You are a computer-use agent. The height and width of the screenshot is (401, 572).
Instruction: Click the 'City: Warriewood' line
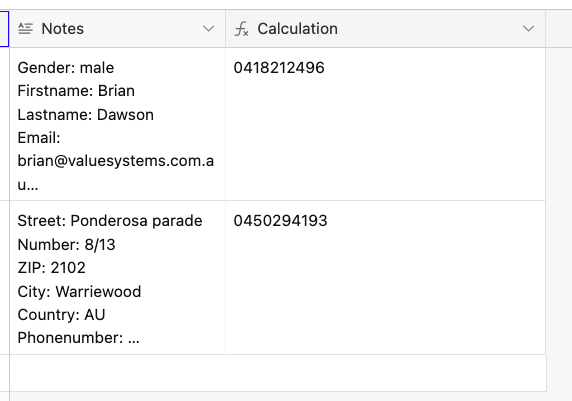click(79, 292)
